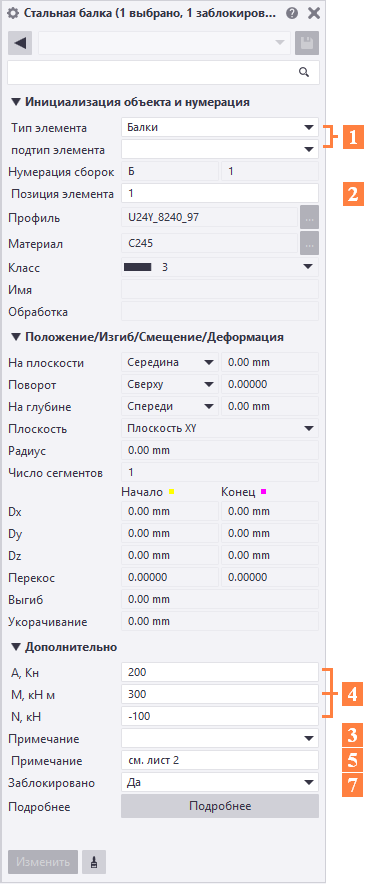380x884 pixels.
Task: Open the Плоскость XY dropdown
Action: (x=220, y=428)
